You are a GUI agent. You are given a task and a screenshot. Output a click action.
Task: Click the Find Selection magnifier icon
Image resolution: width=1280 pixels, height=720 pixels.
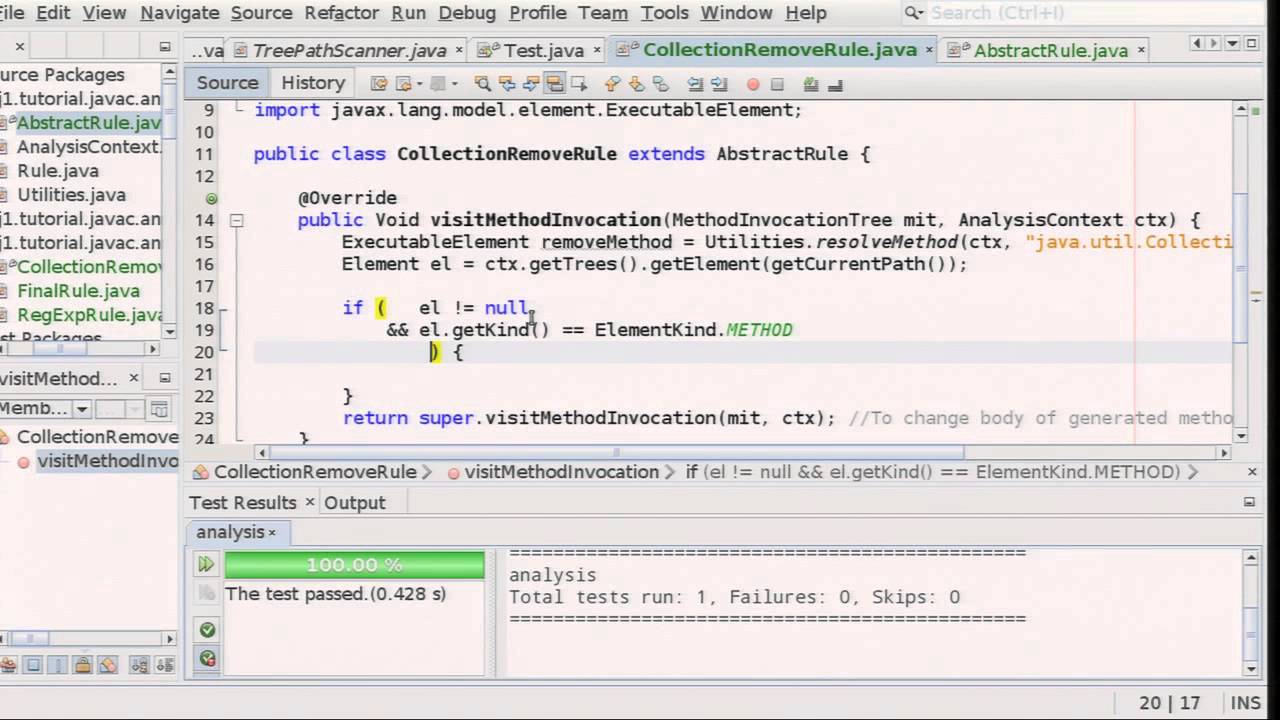click(x=482, y=84)
